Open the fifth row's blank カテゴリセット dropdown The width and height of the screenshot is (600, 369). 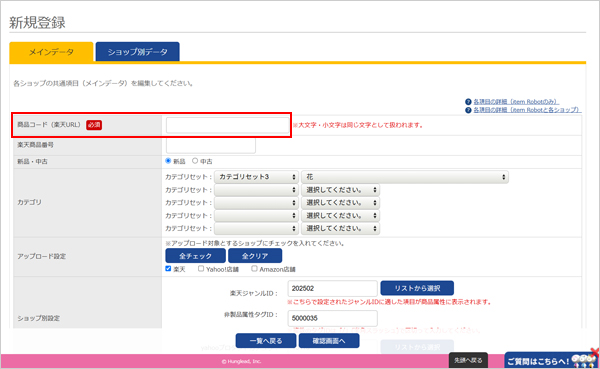point(256,229)
